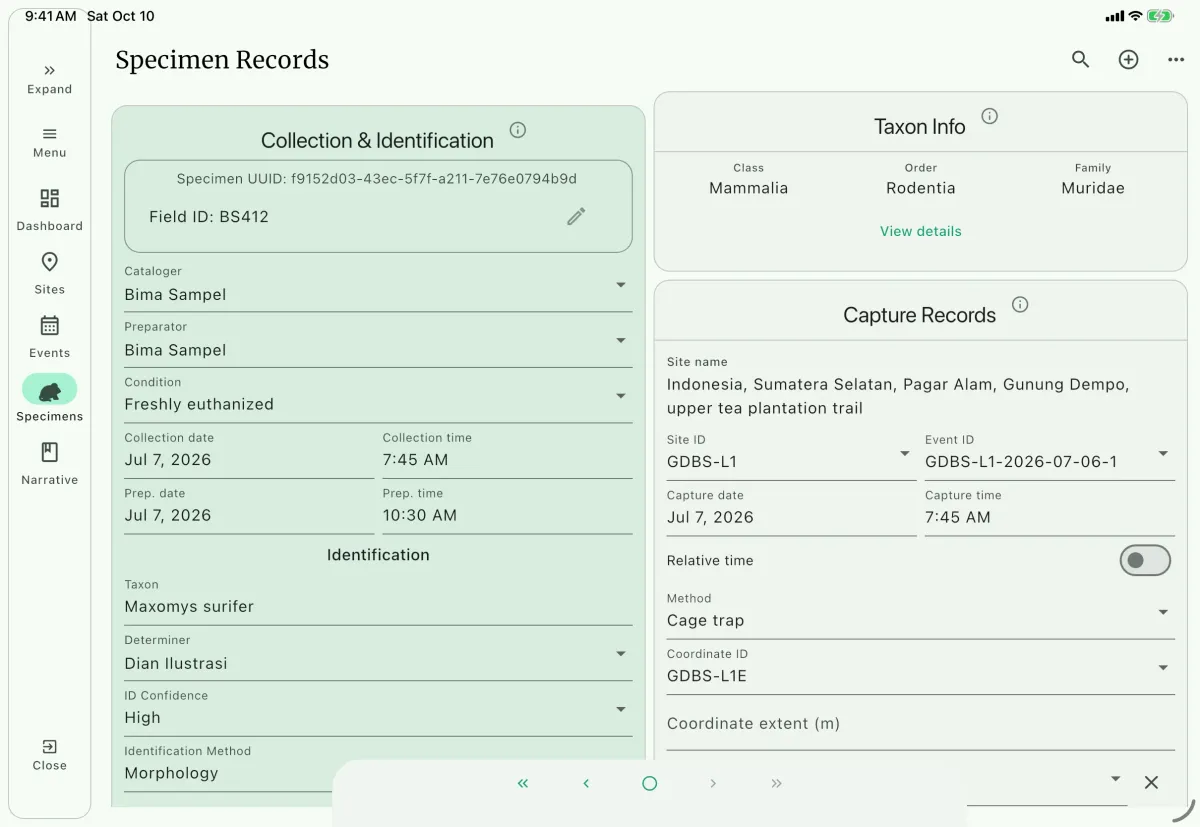Image resolution: width=1200 pixels, height=827 pixels.
Task: Click the Mammalia class value
Action: pos(748,188)
